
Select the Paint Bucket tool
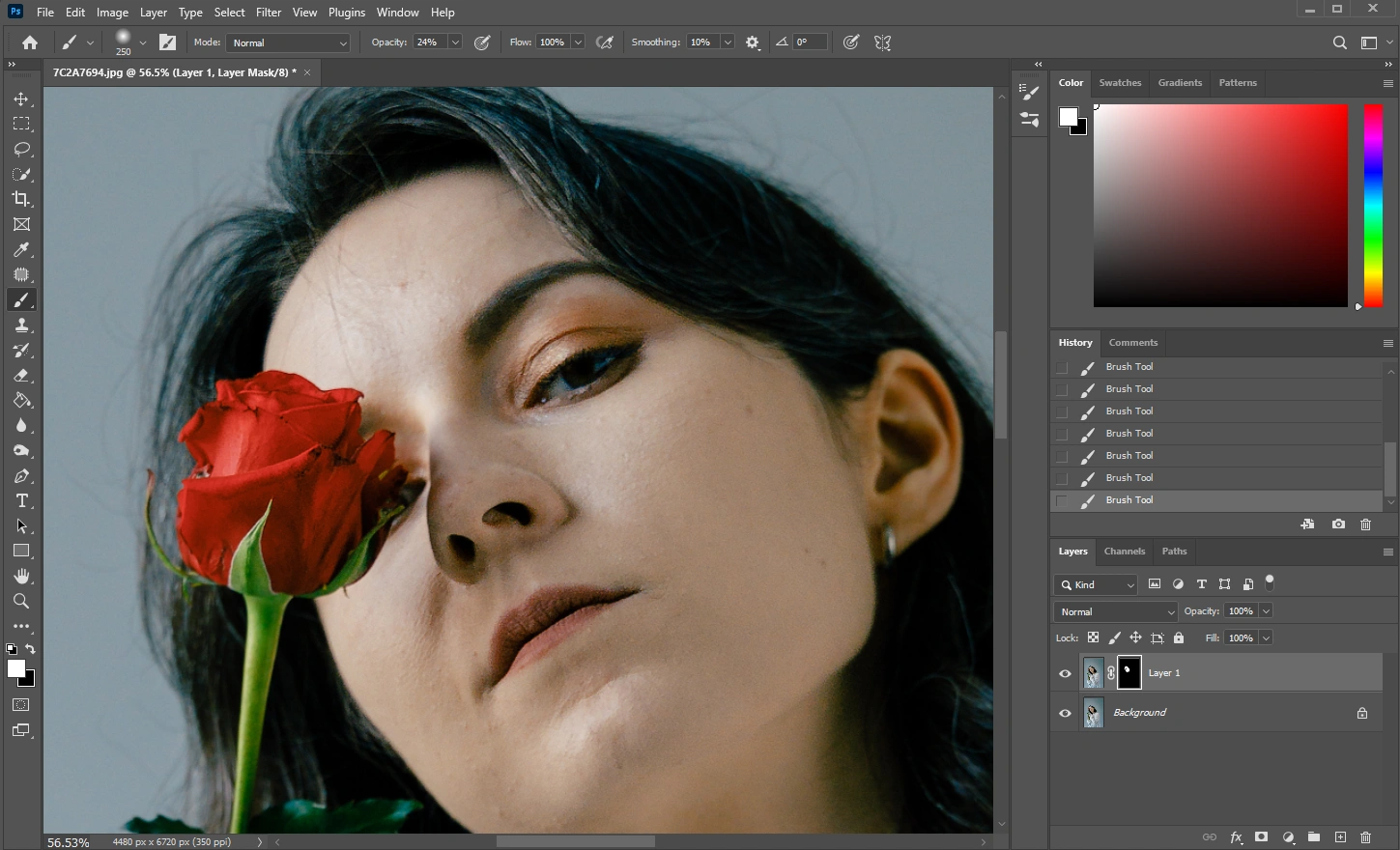(x=21, y=401)
